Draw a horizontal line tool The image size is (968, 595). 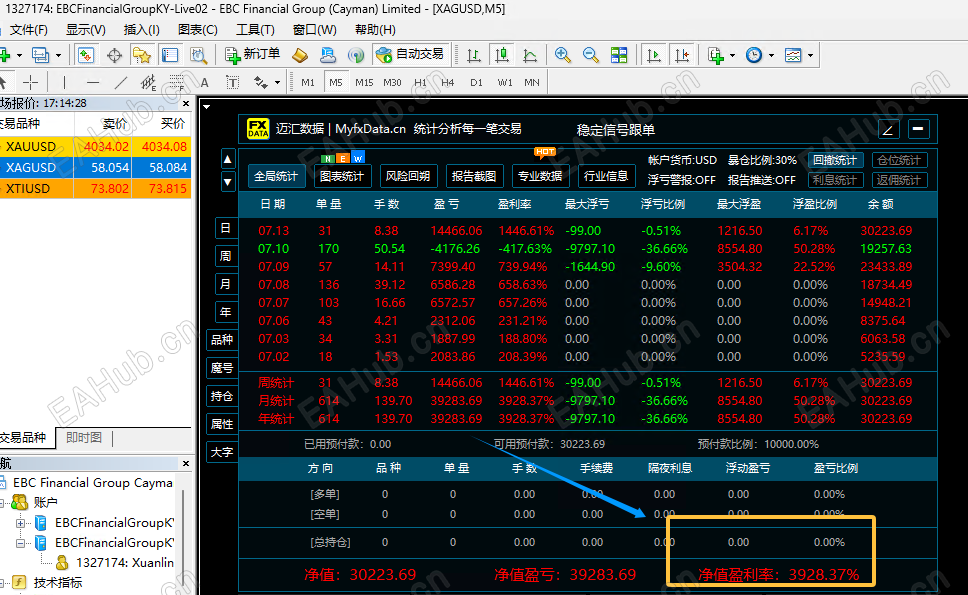pos(93,82)
